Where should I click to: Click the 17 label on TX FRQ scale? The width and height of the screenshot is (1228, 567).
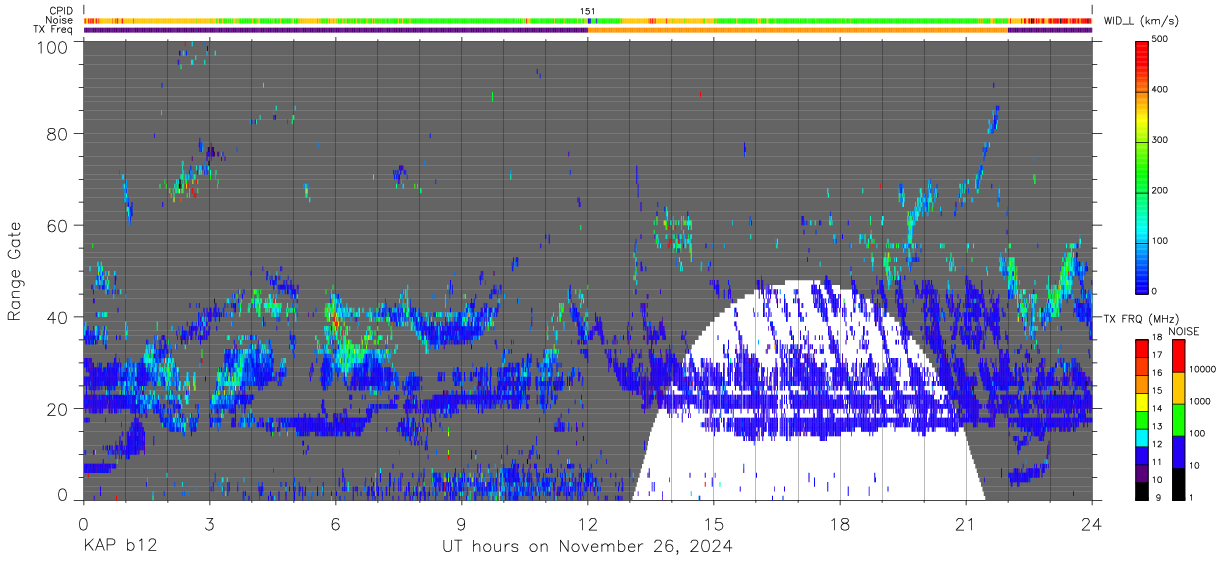coord(1156,355)
